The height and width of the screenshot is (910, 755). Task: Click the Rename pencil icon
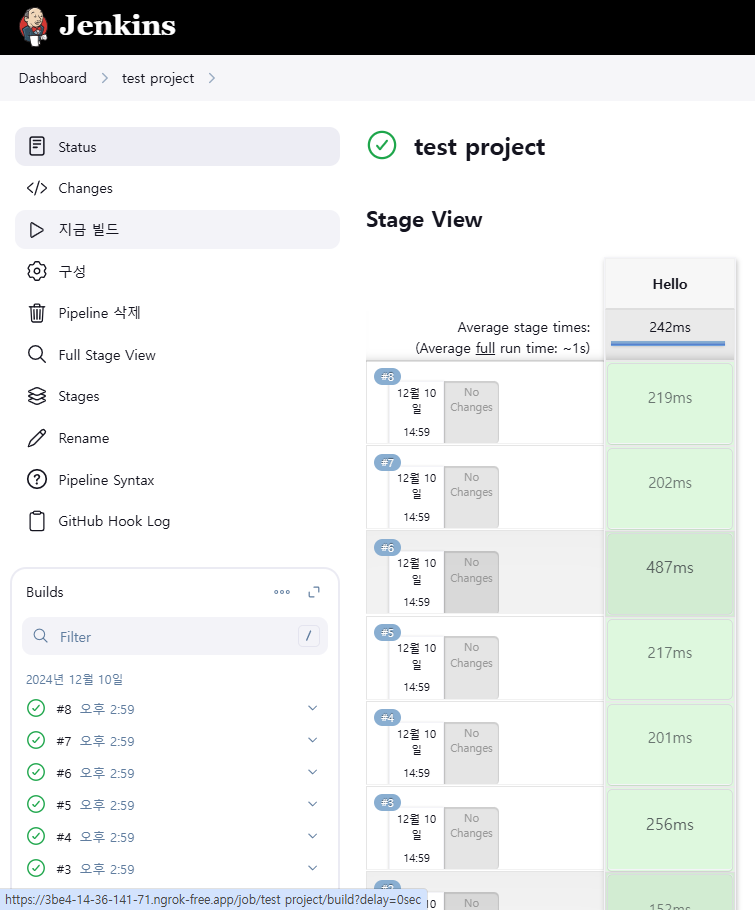pyautogui.click(x=37, y=438)
